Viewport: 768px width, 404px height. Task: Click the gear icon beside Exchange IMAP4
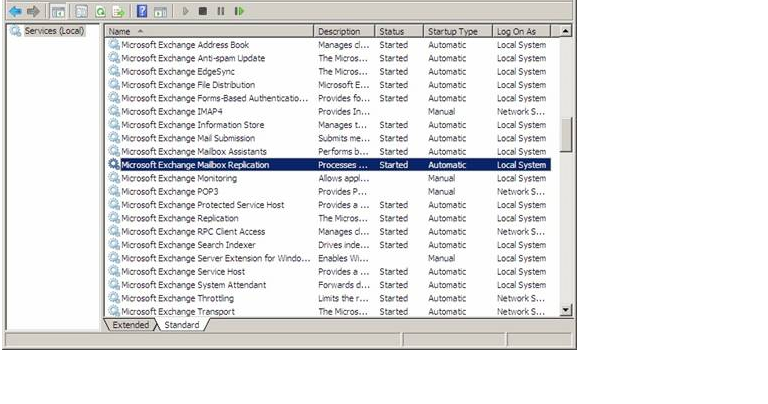click(114, 111)
